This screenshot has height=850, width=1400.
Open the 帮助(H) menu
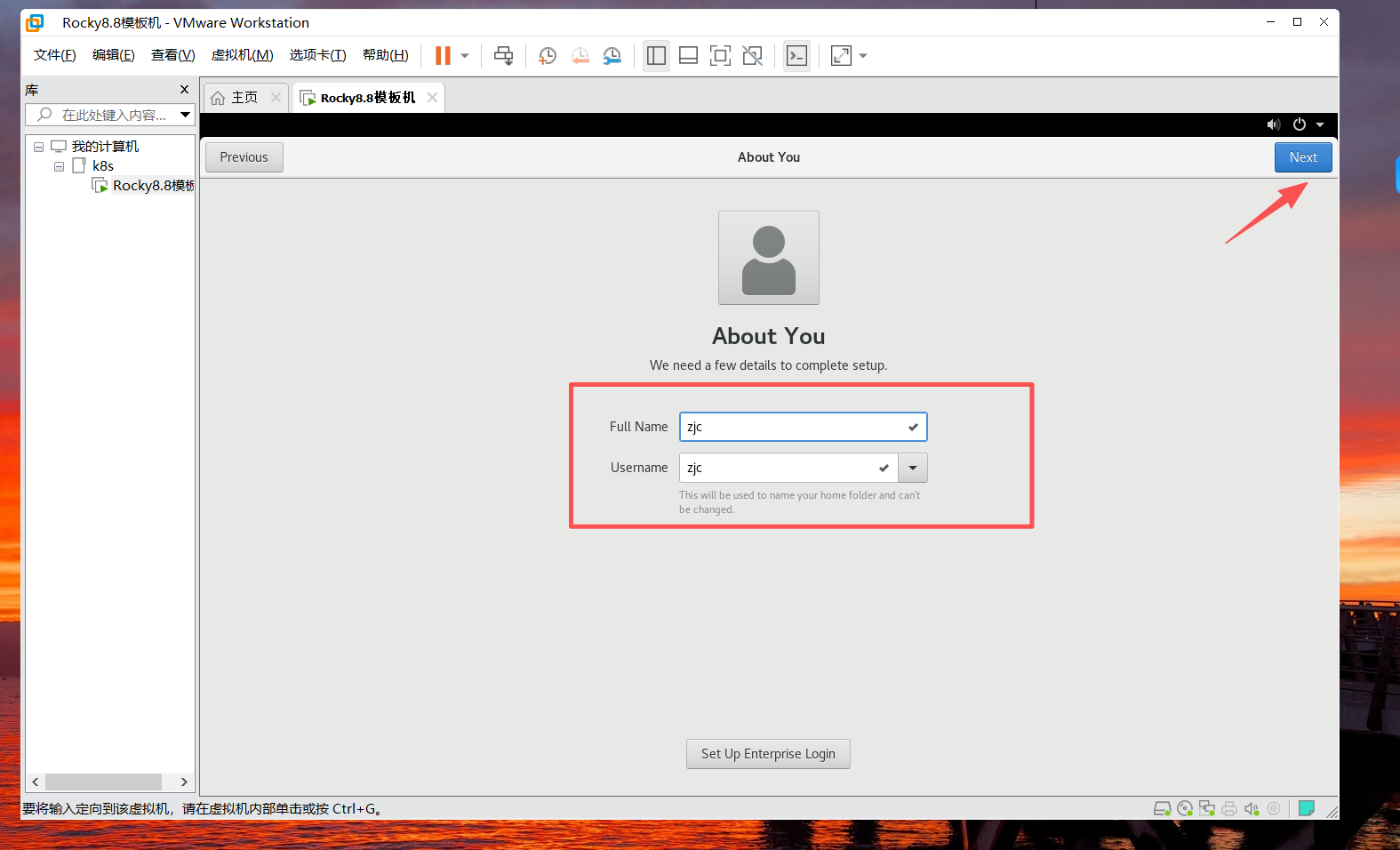(386, 55)
